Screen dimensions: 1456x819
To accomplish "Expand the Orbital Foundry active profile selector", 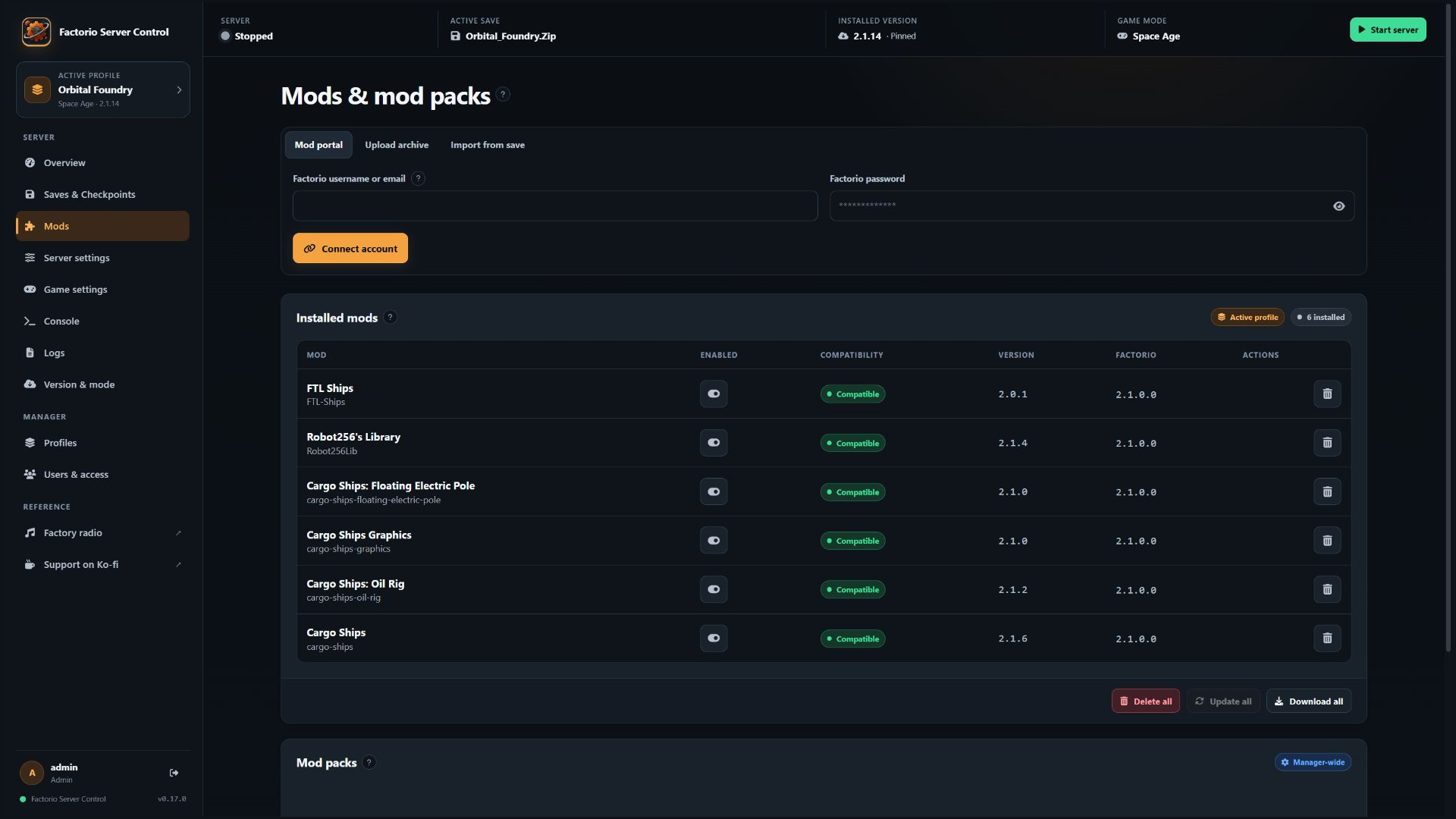I will (103, 89).
